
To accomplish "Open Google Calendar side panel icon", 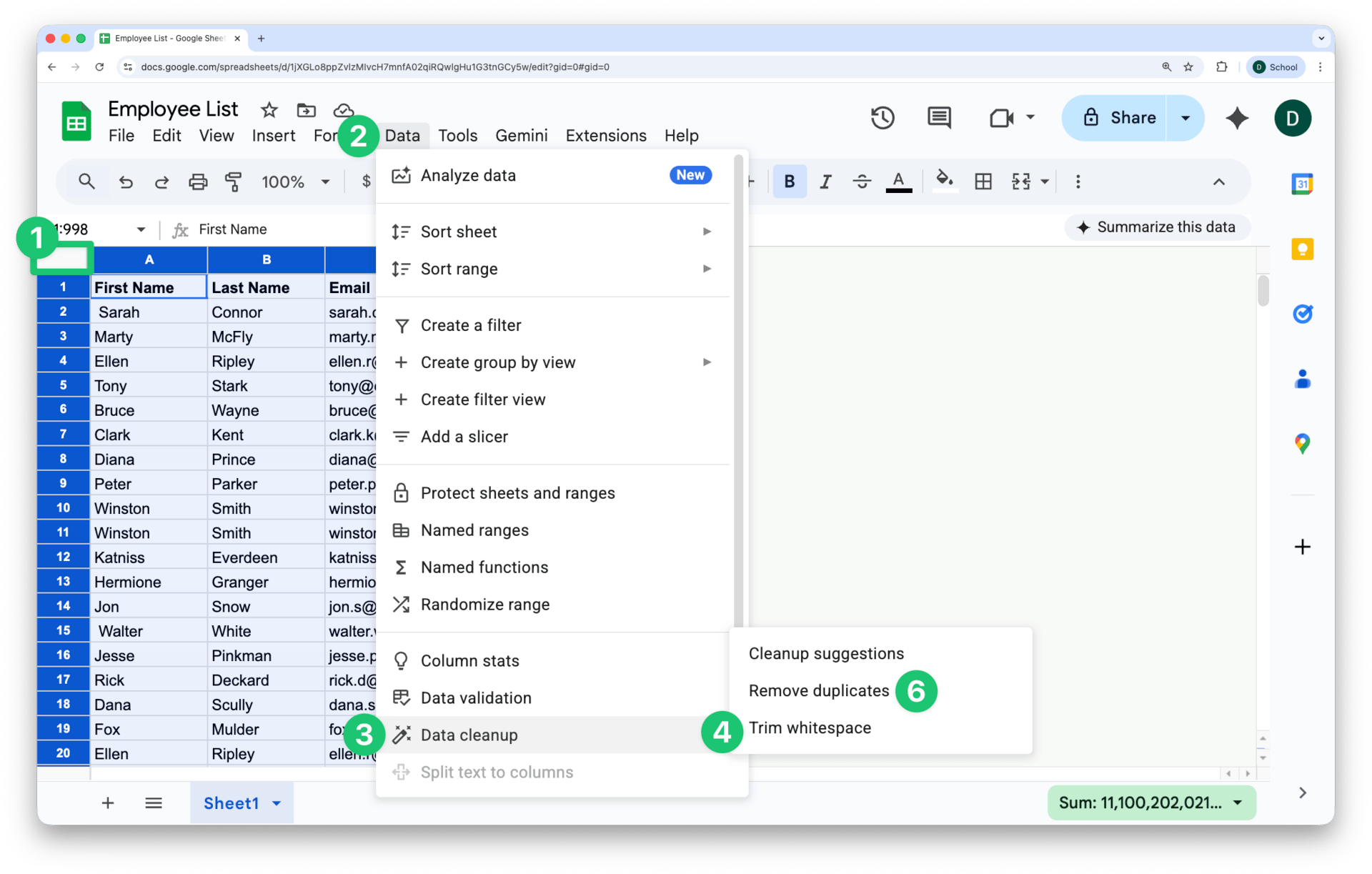I will click(1302, 184).
